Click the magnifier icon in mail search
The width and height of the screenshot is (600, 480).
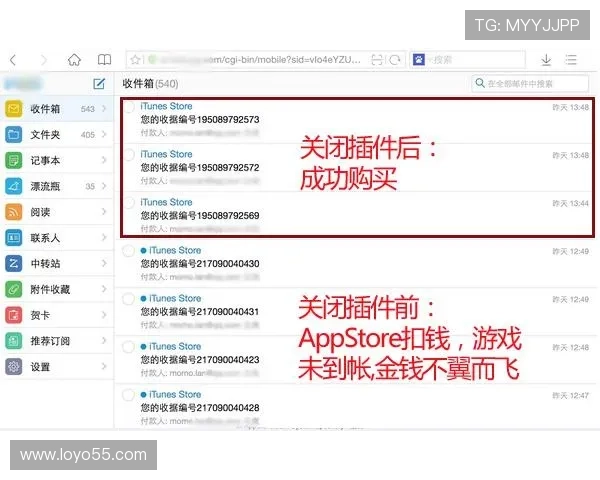tap(480, 83)
